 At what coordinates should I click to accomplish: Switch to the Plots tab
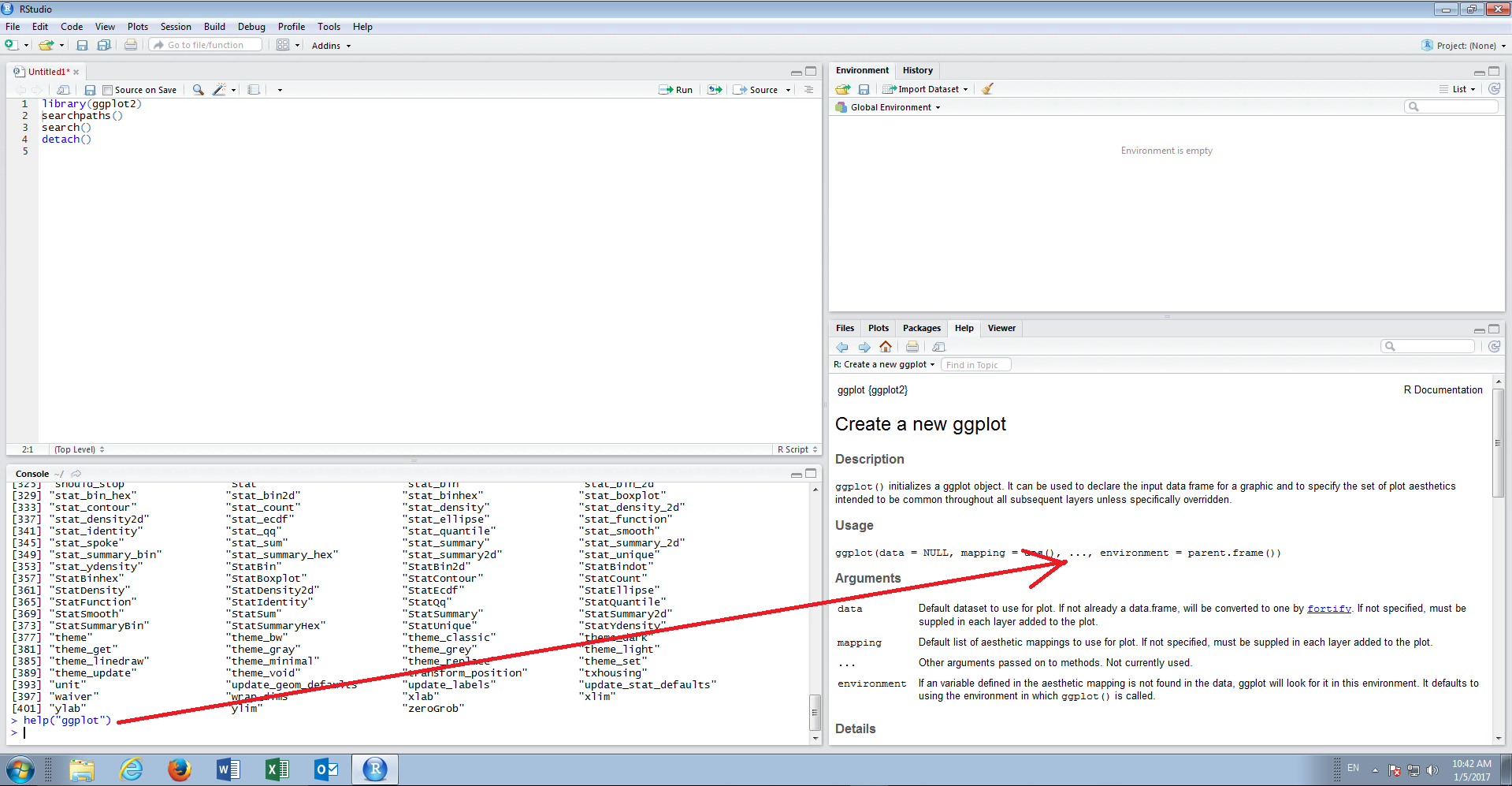point(878,328)
